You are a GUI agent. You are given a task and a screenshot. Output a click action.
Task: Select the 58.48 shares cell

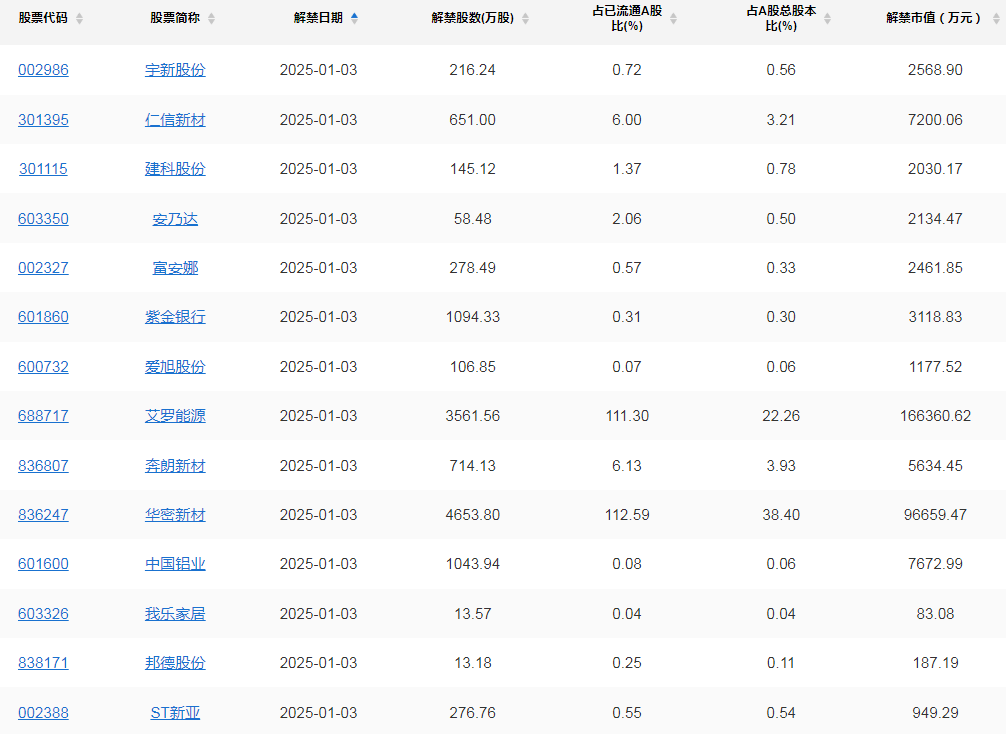coord(473,219)
